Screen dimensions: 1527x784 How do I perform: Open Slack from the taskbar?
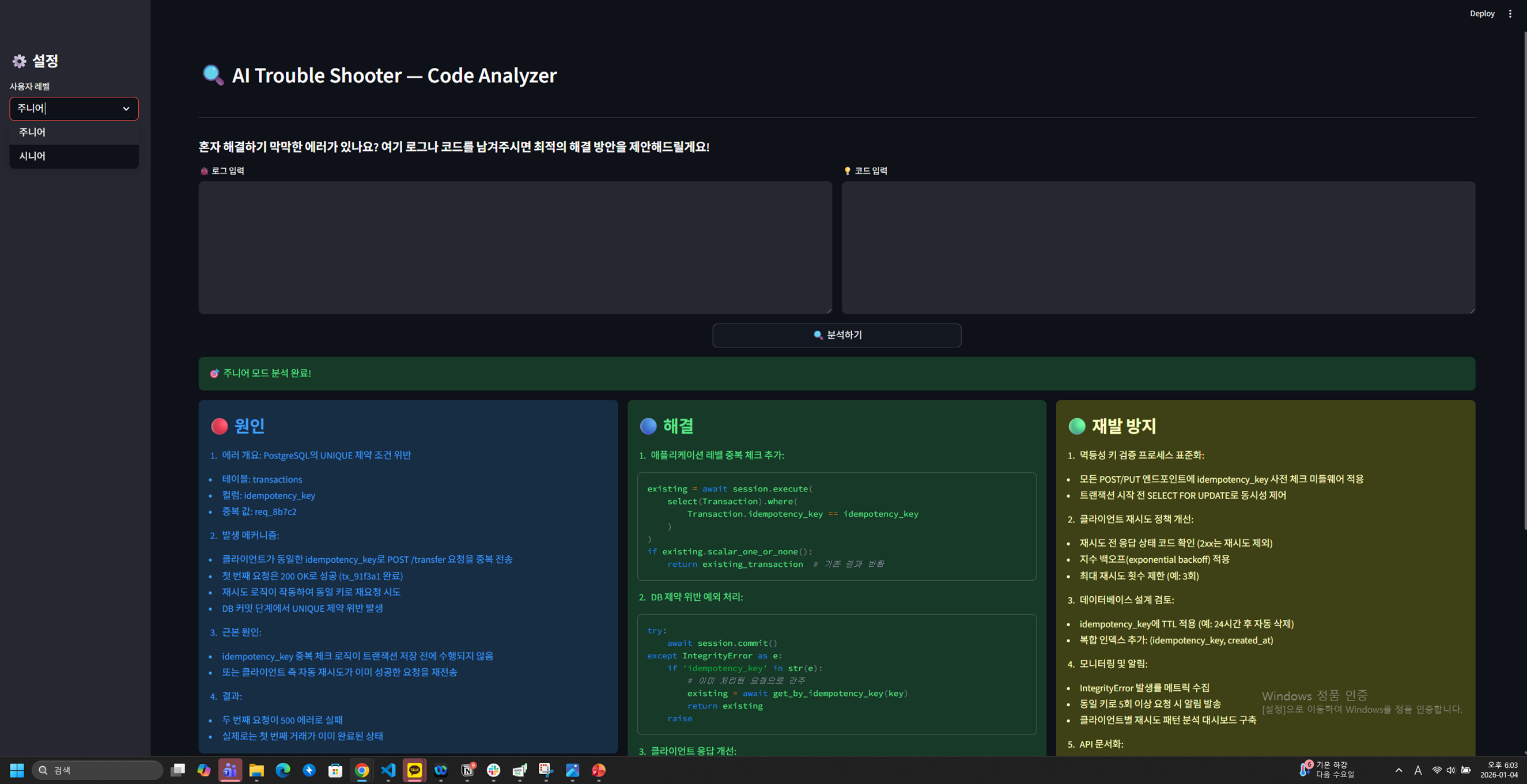pos(493,770)
